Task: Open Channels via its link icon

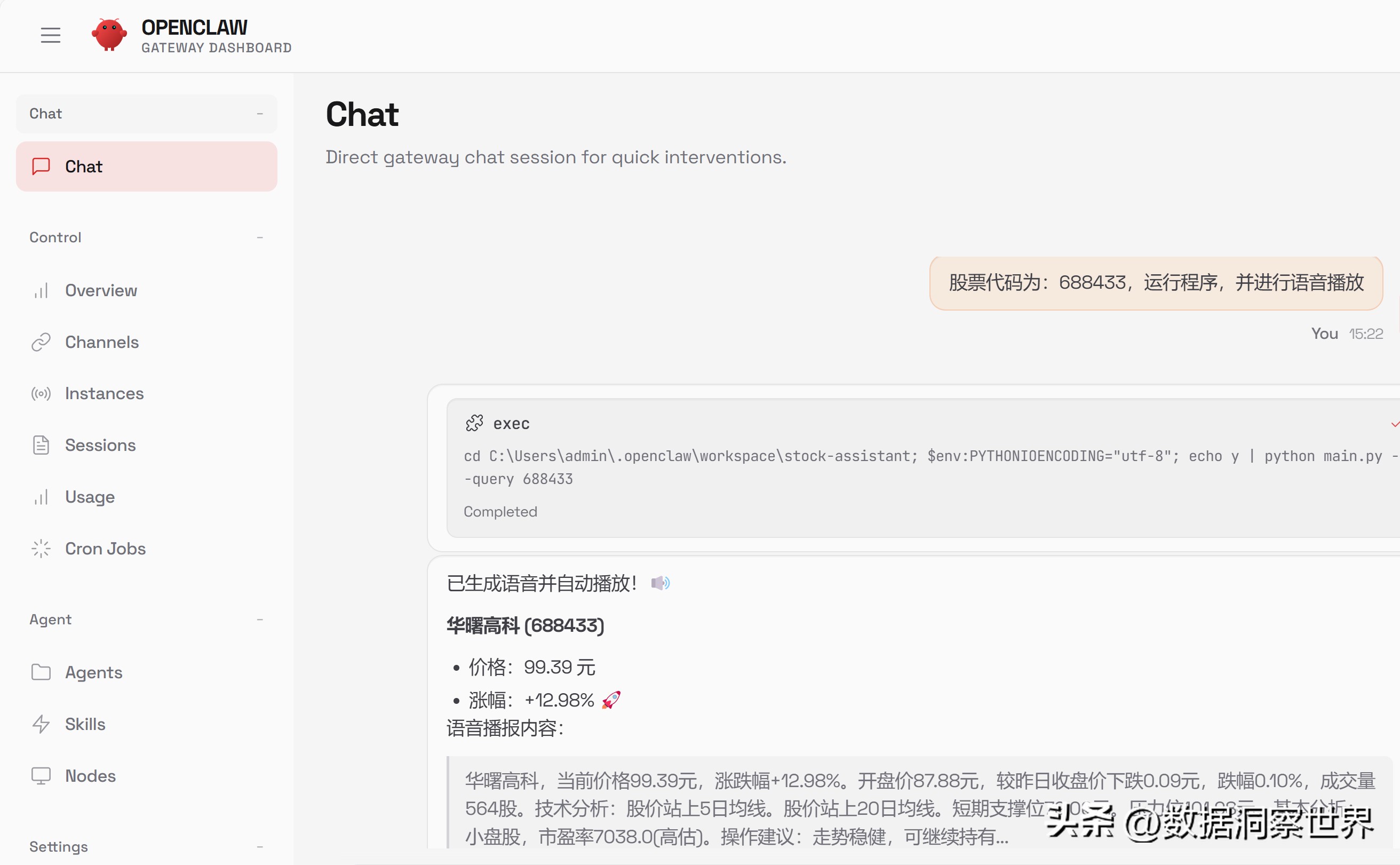Action: coord(41,342)
